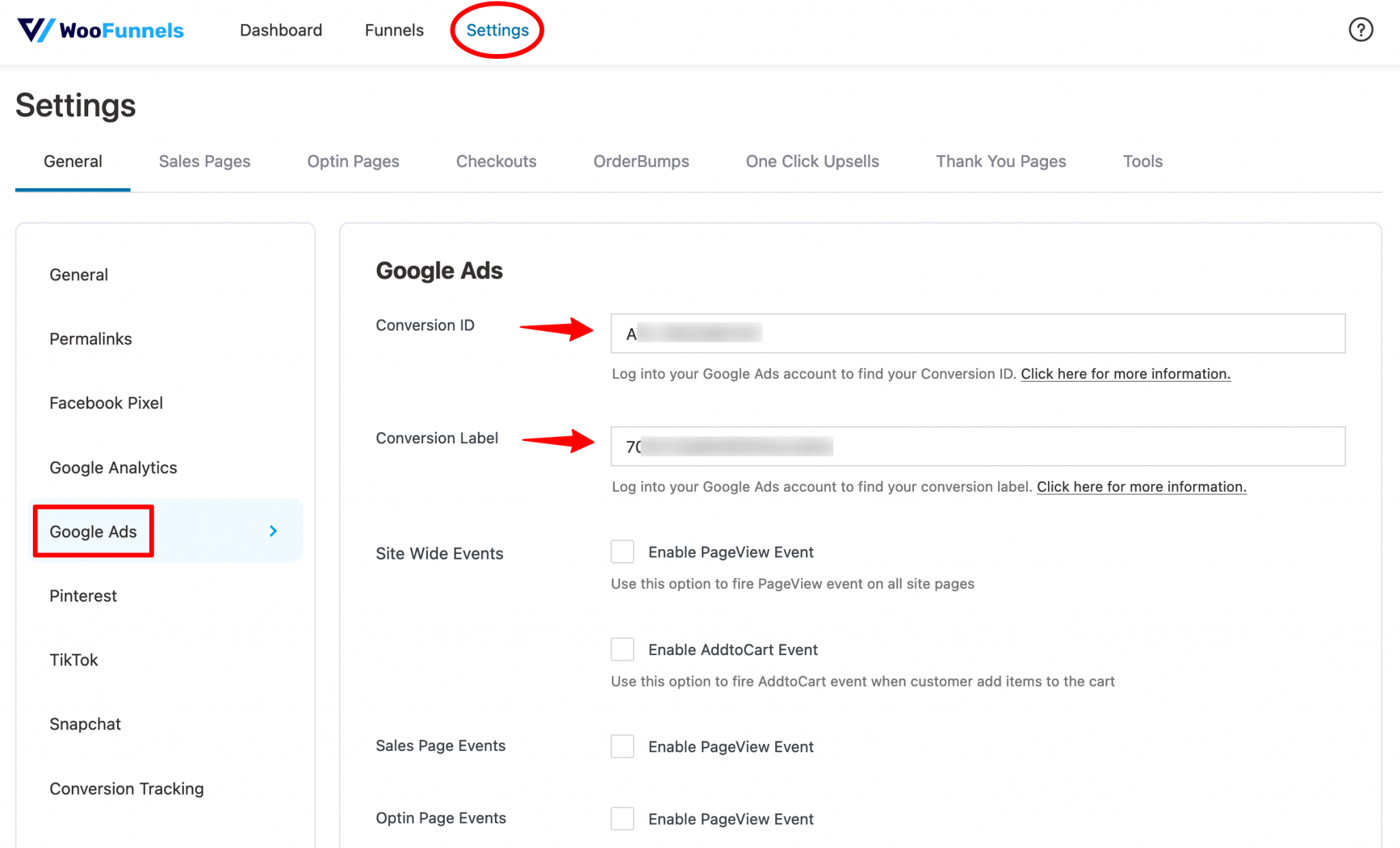Enable AddtoCart Event checkbox
1400x848 pixels.
(x=622, y=649)
